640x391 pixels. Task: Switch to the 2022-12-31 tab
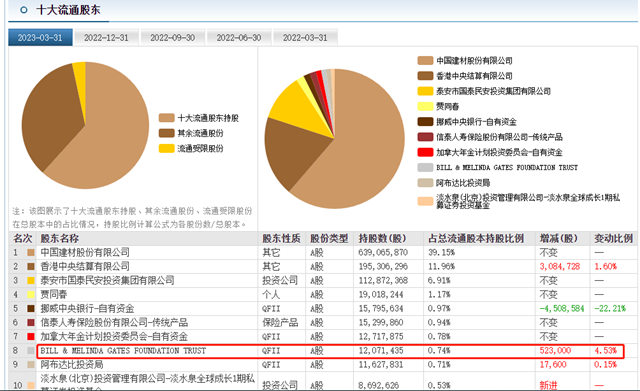tap(106, 38)
